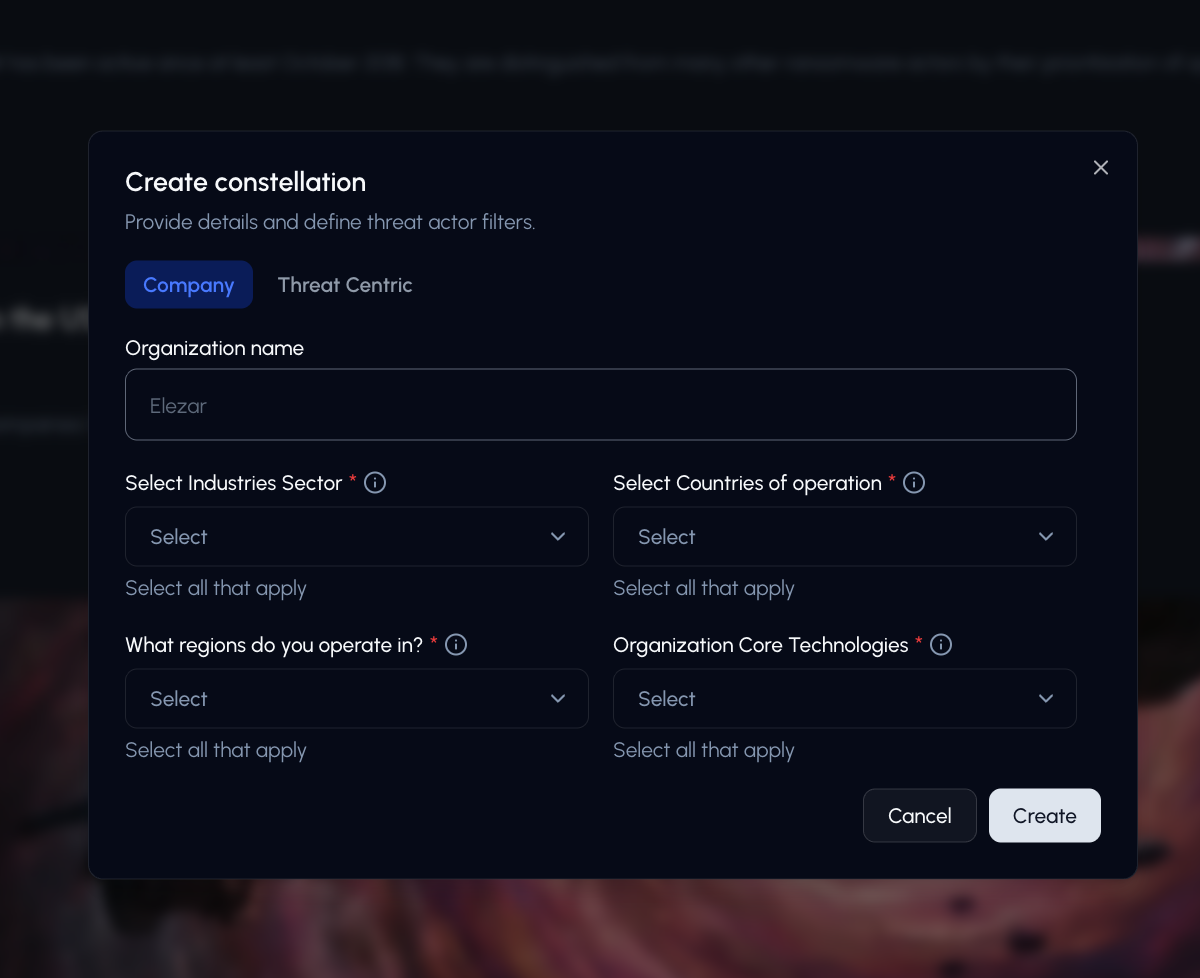Click "Select all that apply" under Countries of operation
1200x978 pixels.
704,588
